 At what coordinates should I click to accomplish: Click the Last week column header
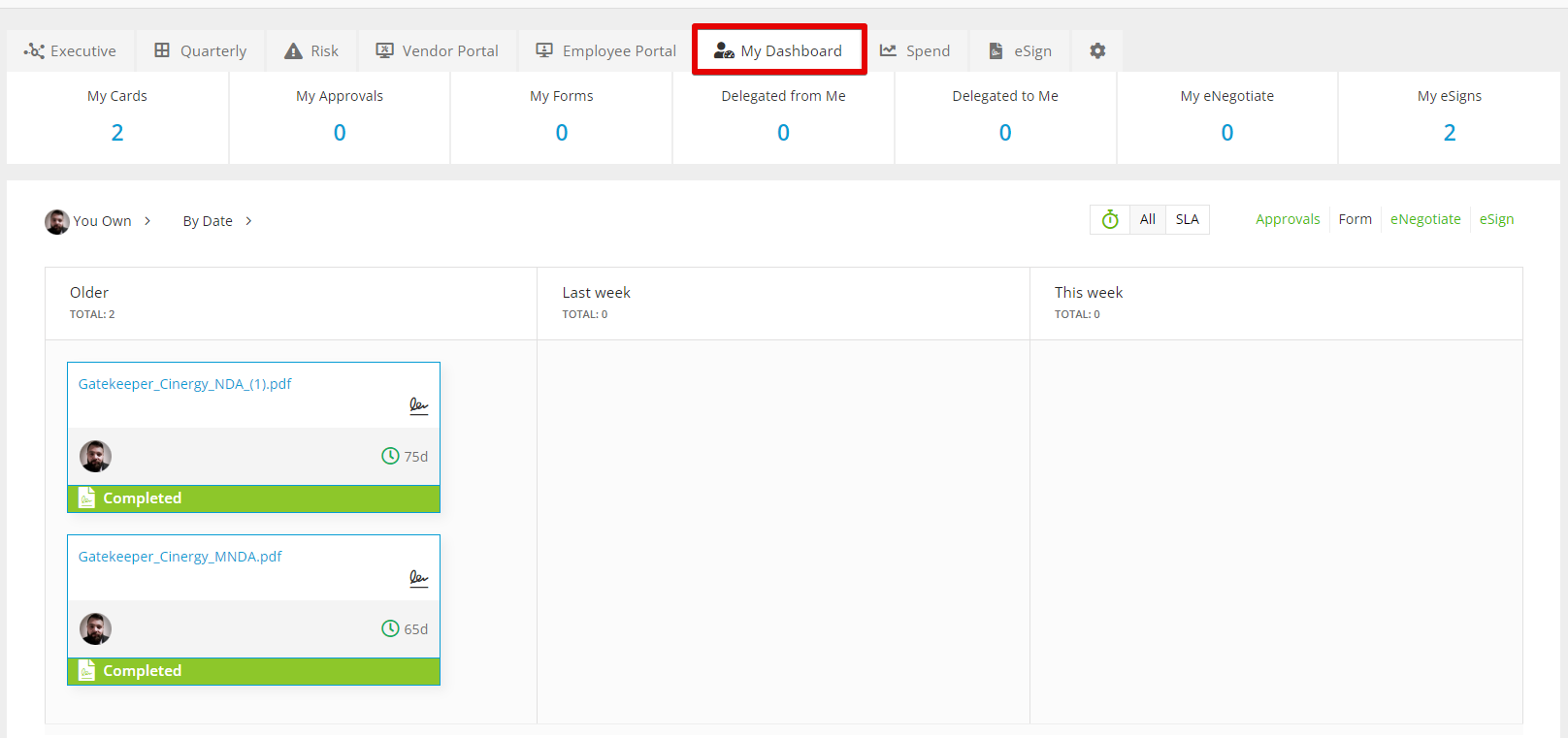click(x=784, y=303)
